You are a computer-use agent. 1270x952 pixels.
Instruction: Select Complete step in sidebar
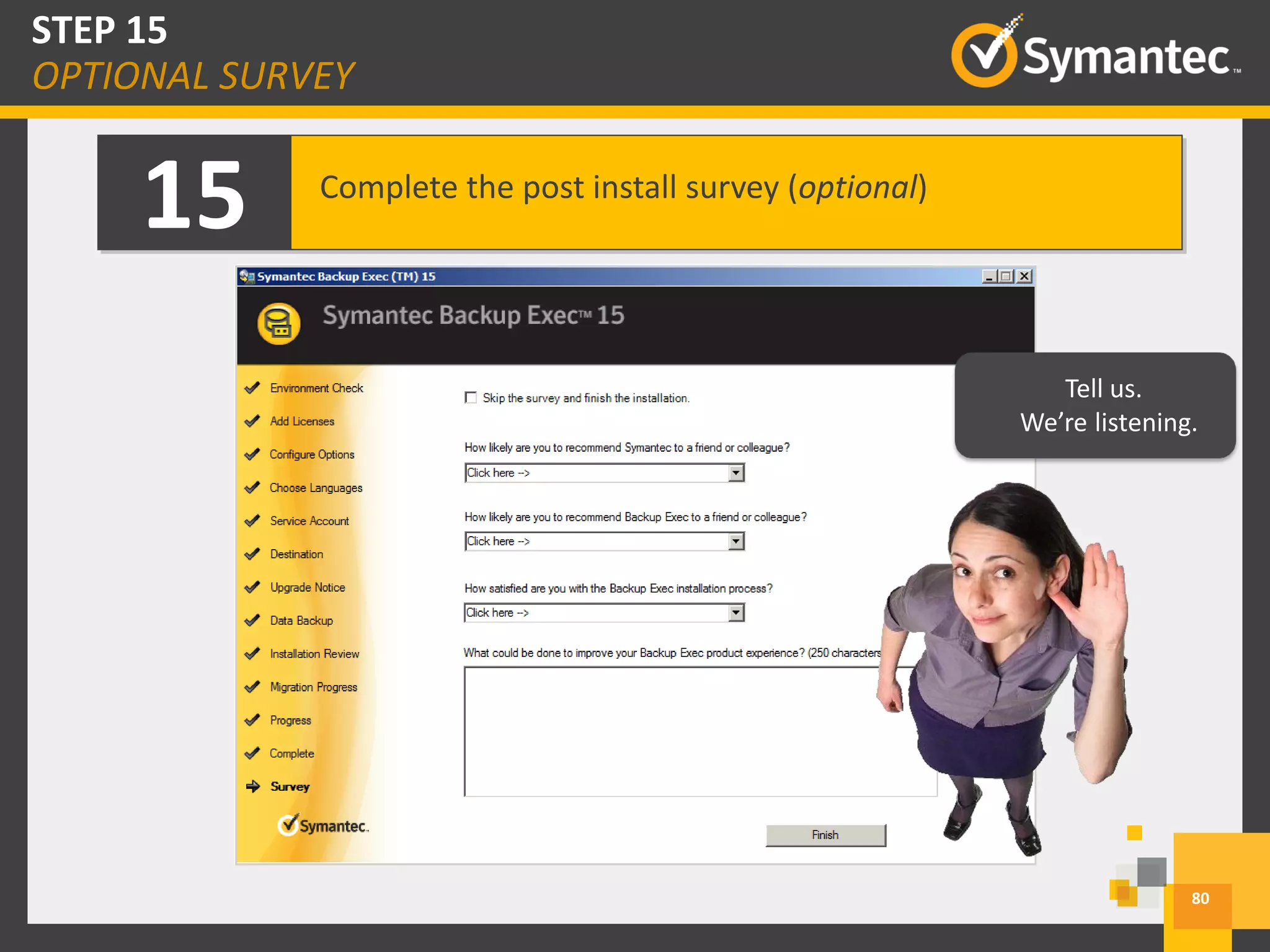(x=291, y=754)
